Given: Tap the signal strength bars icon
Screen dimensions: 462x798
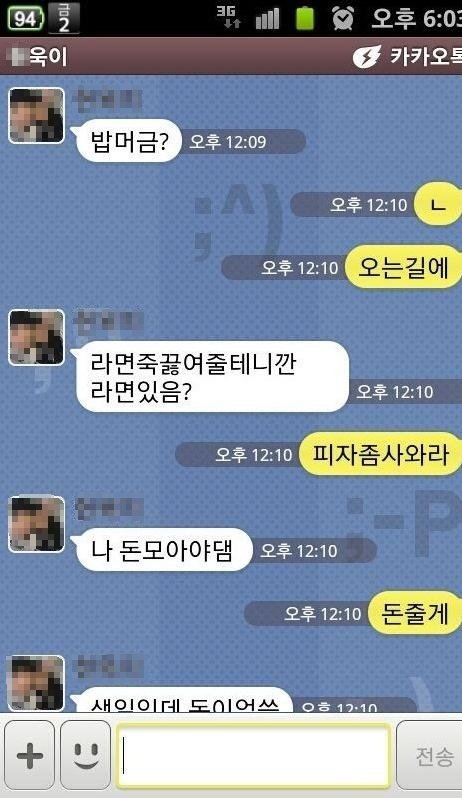Looking at the screenshot, I should click(x=267, y=19).
